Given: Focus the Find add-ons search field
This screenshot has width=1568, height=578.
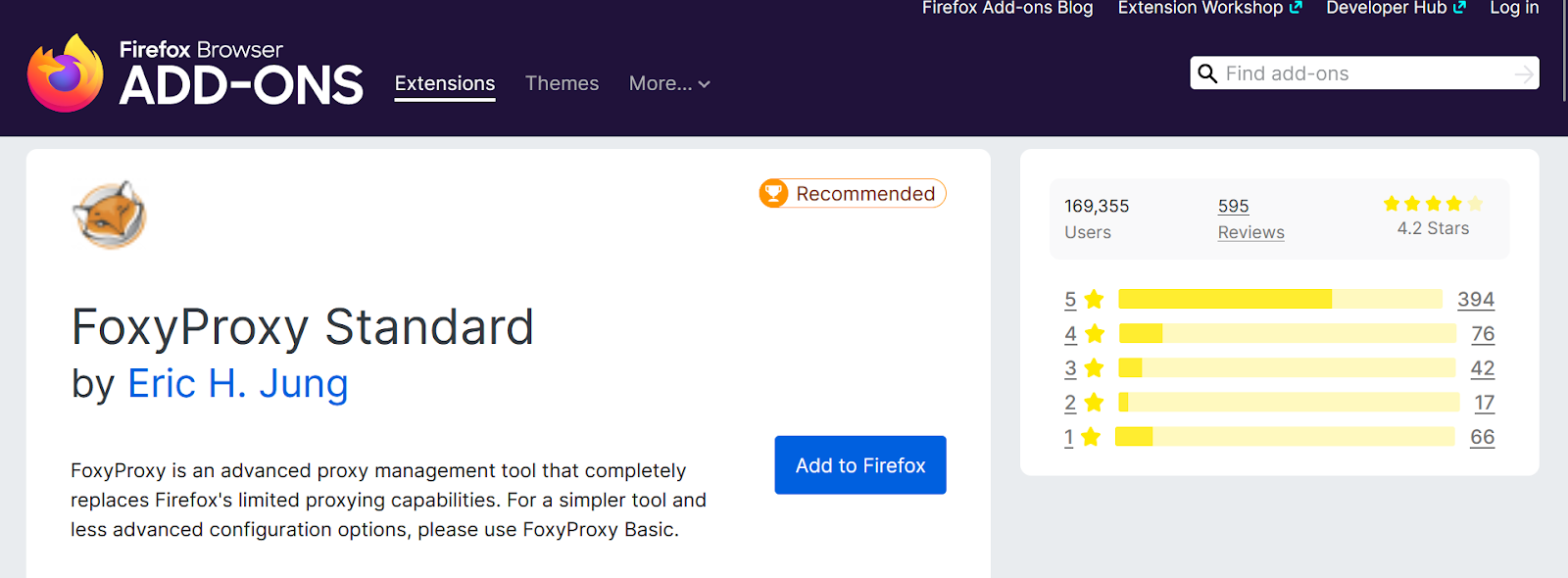Looking at the screenshot, I should coord(1364,73).
